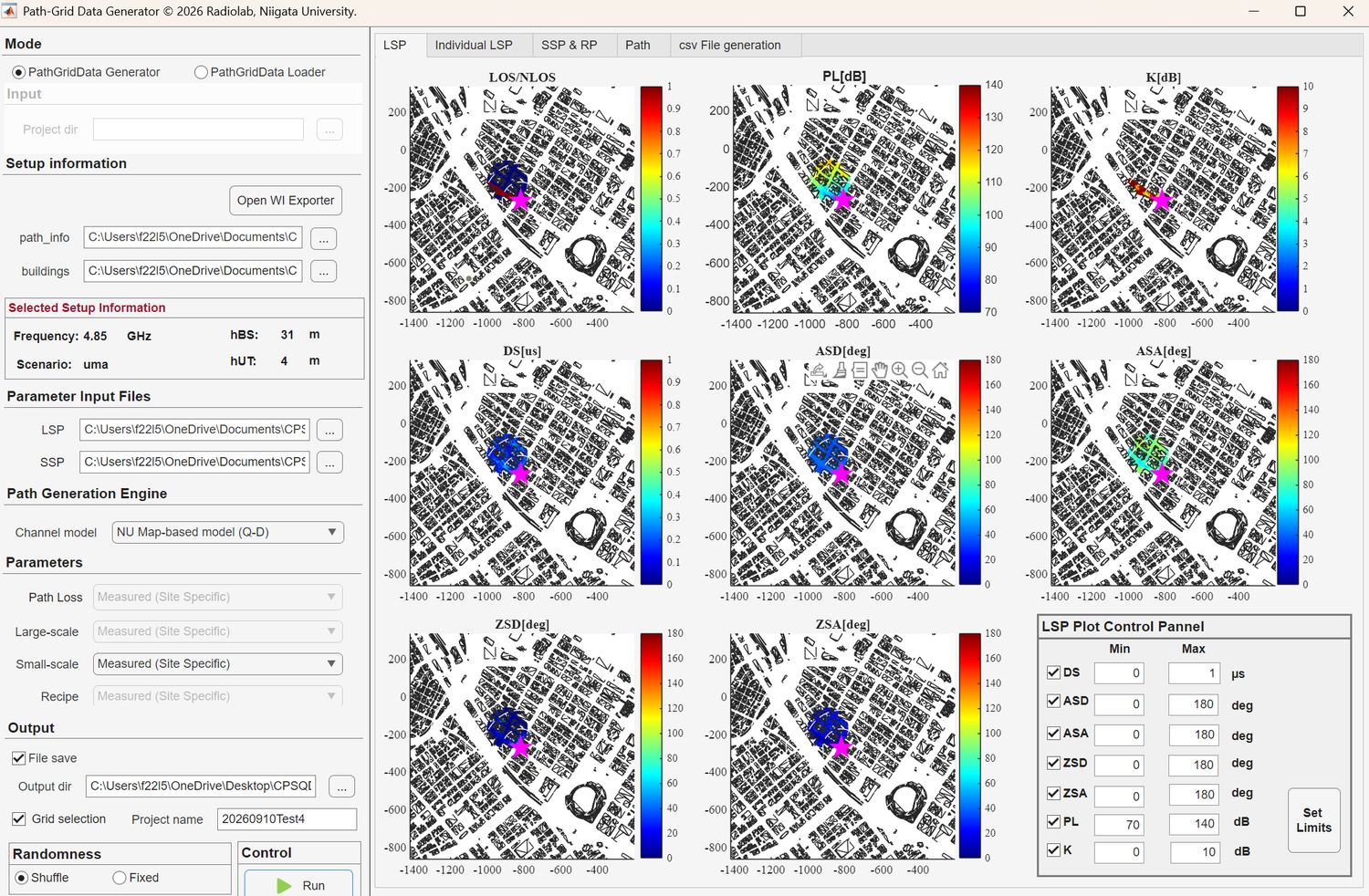Click the ZSA Min limit field

[x=1119, y=796]
